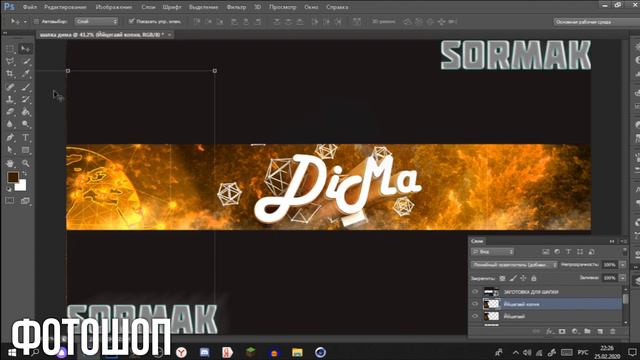Toggle the layer filtering on/off switch
This screenshot has height=360, width=640.
click(x=624, y=251)
